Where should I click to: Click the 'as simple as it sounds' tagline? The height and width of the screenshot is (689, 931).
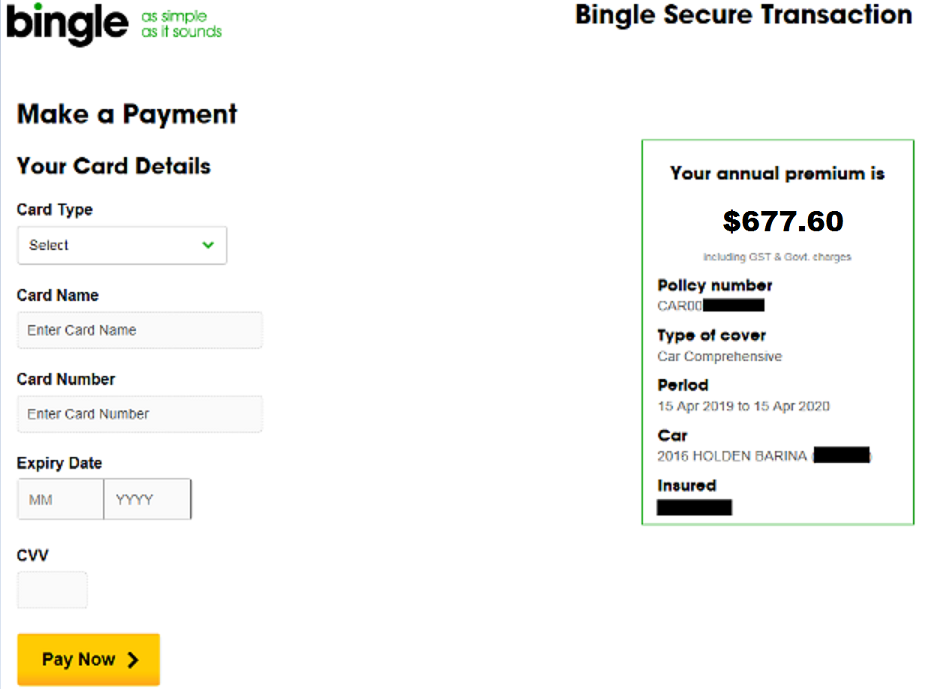[x=181, y=24]
